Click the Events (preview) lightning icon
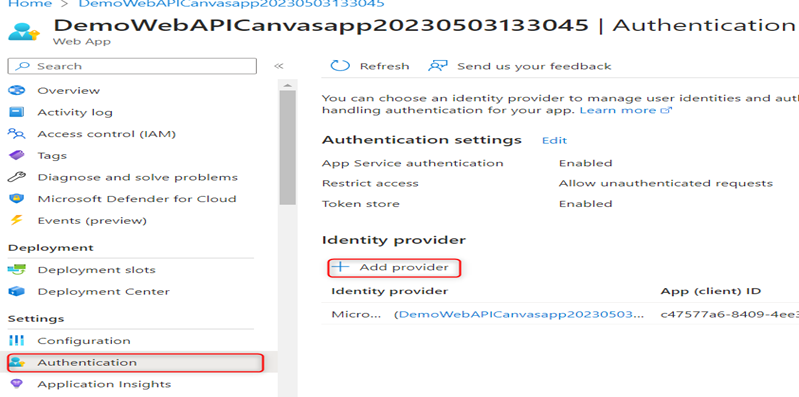 (17, 221)
